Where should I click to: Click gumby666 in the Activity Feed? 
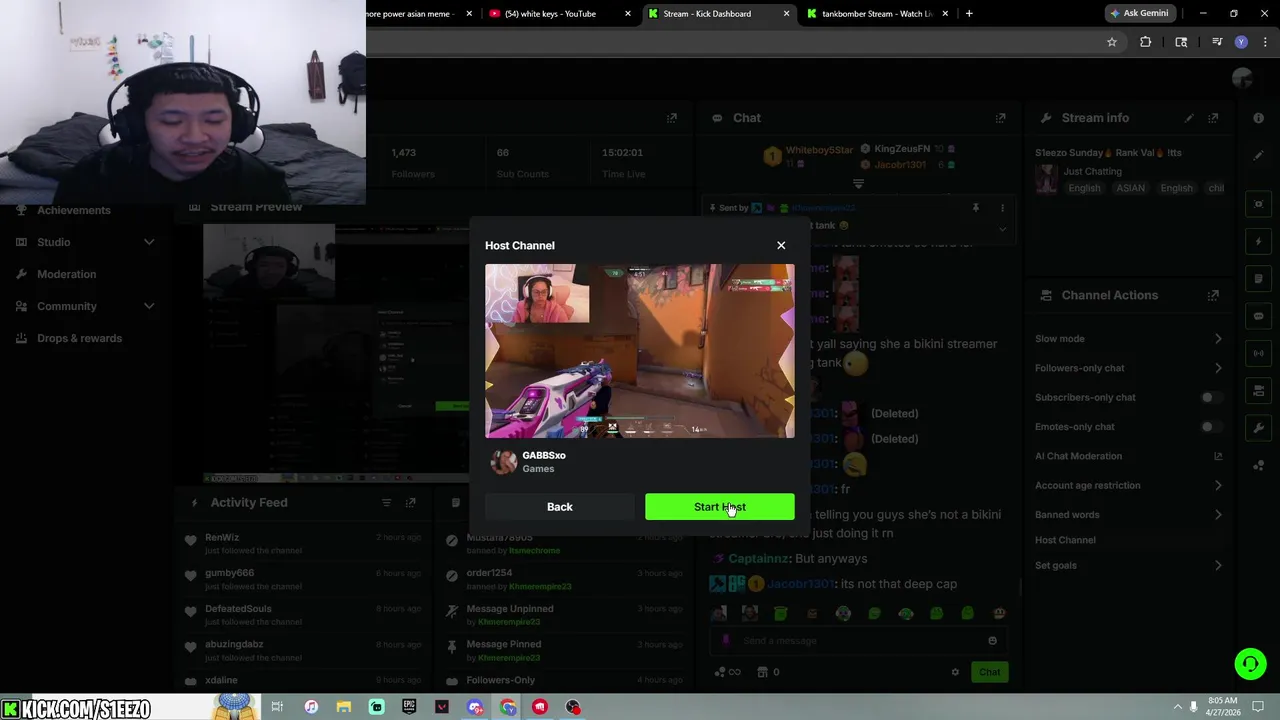click(x=230, y=573)
